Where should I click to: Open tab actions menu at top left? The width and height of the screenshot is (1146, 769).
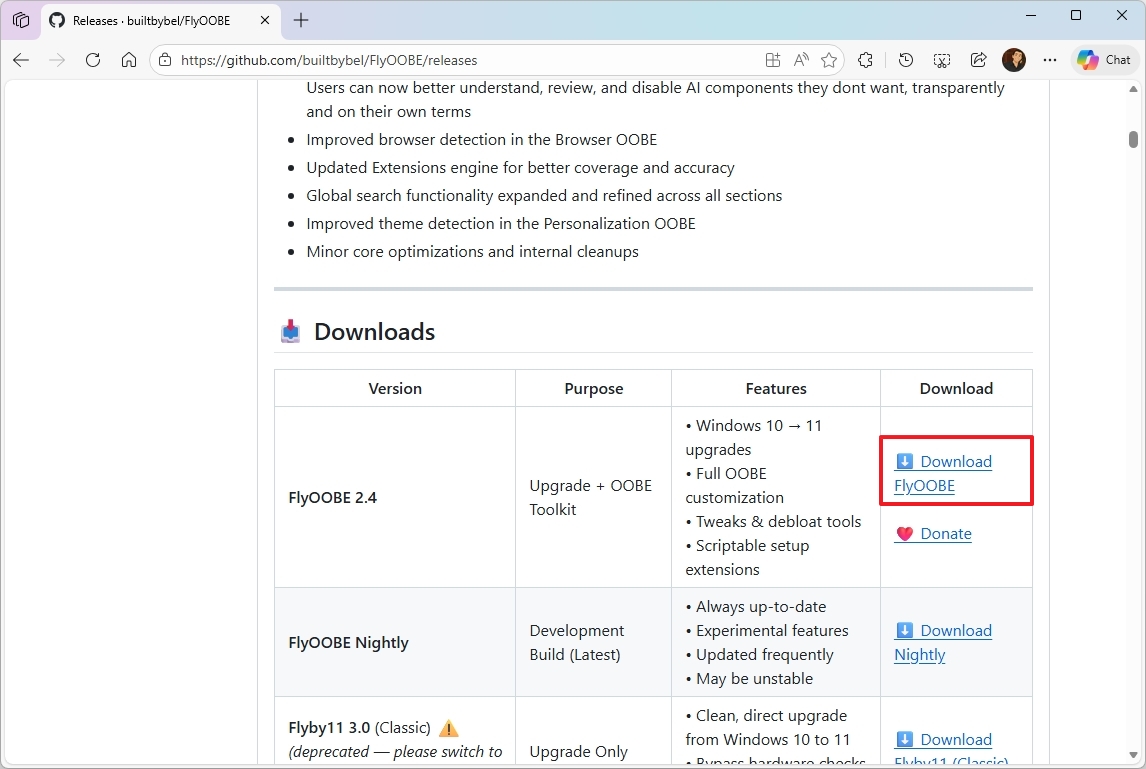pyautogui.click(x=21, y=20)
